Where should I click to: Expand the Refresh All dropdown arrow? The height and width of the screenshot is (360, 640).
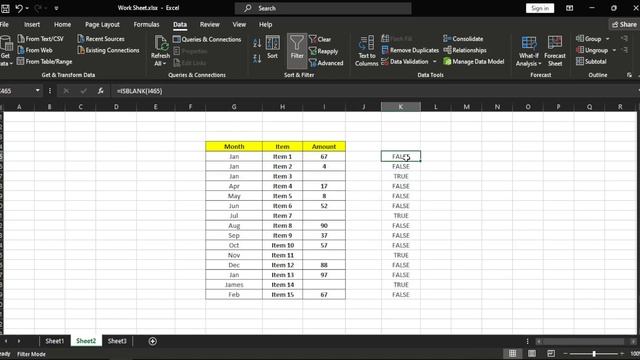pyautogui.click(x=164, y=64)
